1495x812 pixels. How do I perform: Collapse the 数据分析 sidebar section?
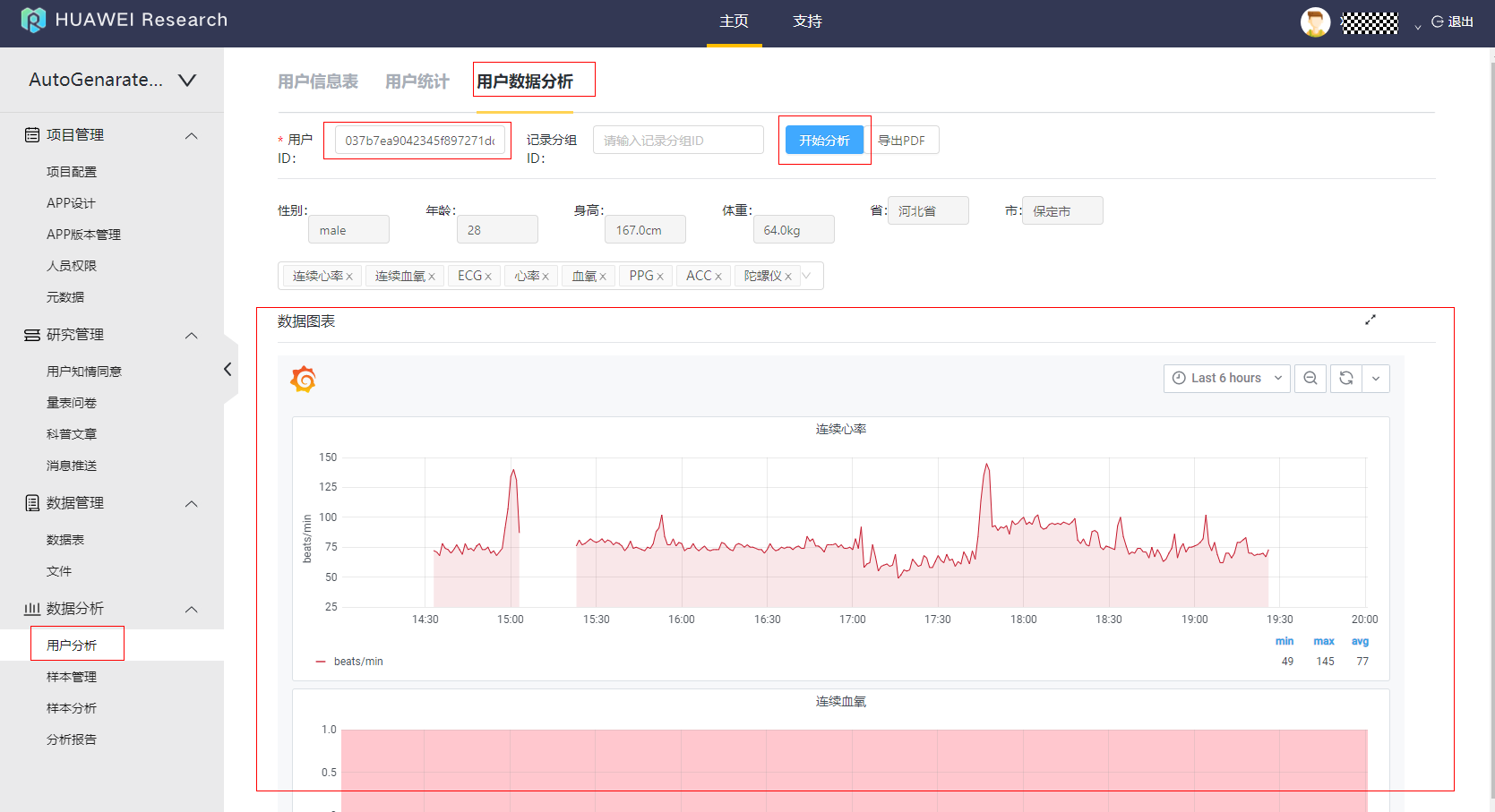(191, 610)
